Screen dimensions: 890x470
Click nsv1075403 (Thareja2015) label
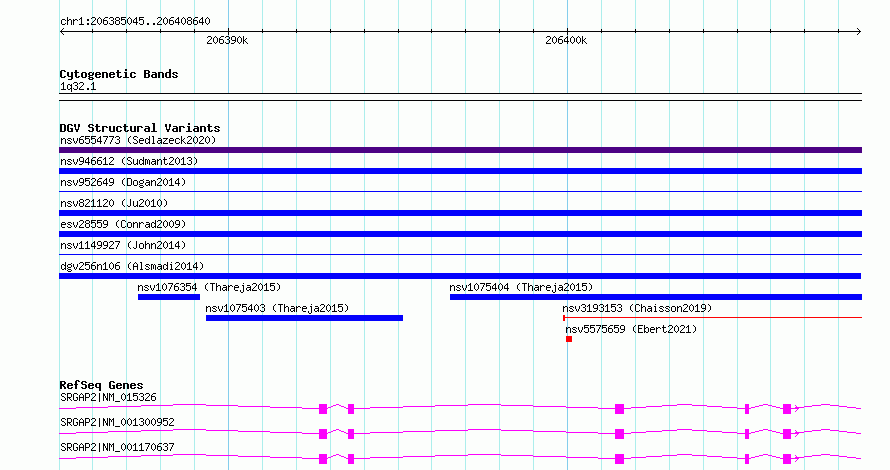click(x=277, y=308)
